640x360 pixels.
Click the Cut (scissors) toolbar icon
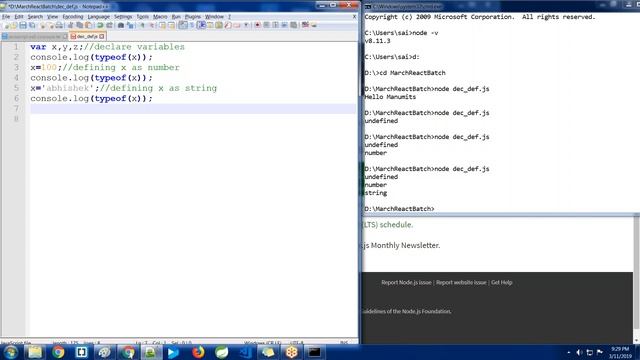point(71,25)
